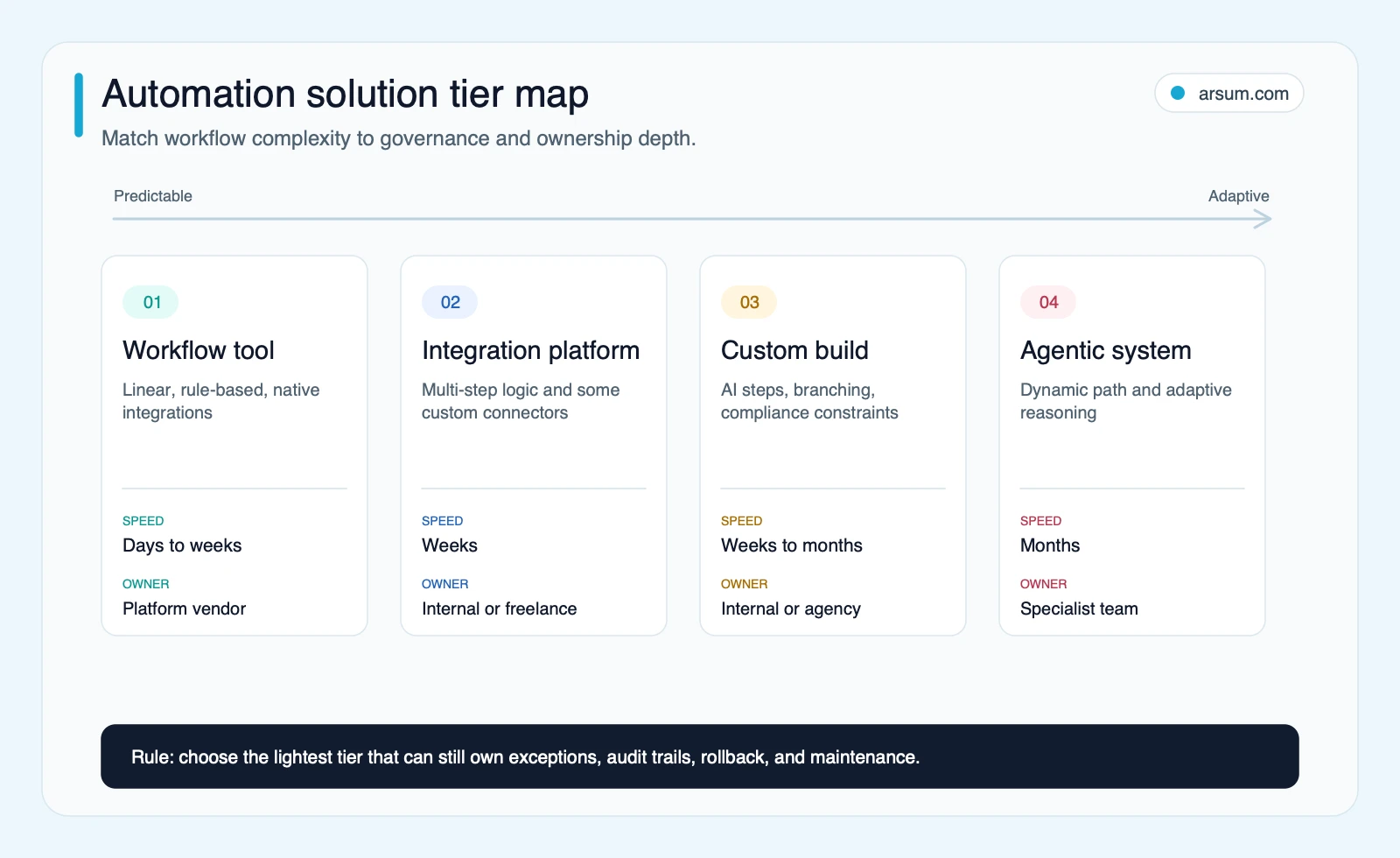Click the blue dot in arsum.com badge
Screen dimensions: 1400x858
(x=1178, y=93)
